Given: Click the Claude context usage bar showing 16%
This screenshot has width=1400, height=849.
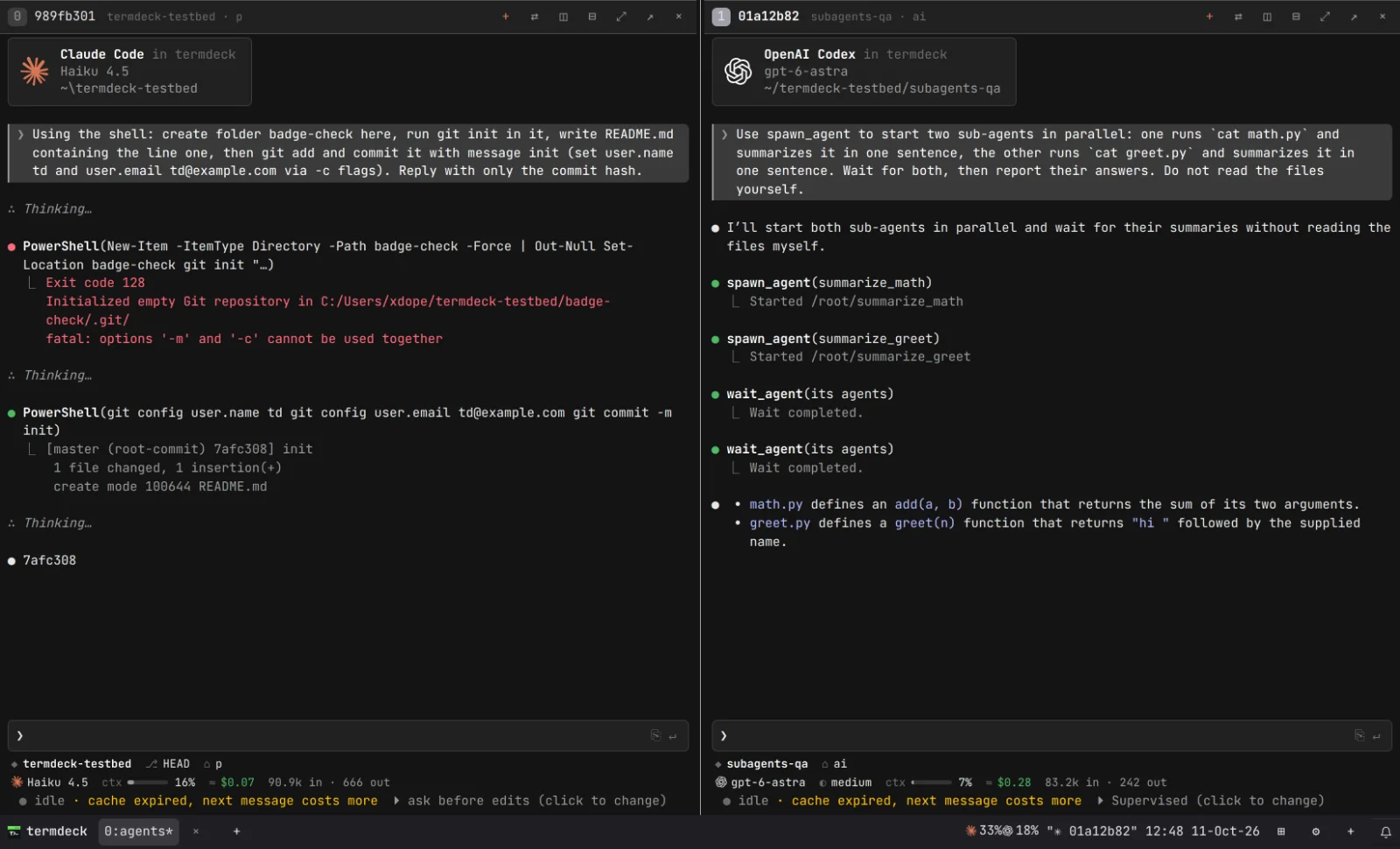Looking at the screenshot, I should pyautogui.click(x=148, y=782).
